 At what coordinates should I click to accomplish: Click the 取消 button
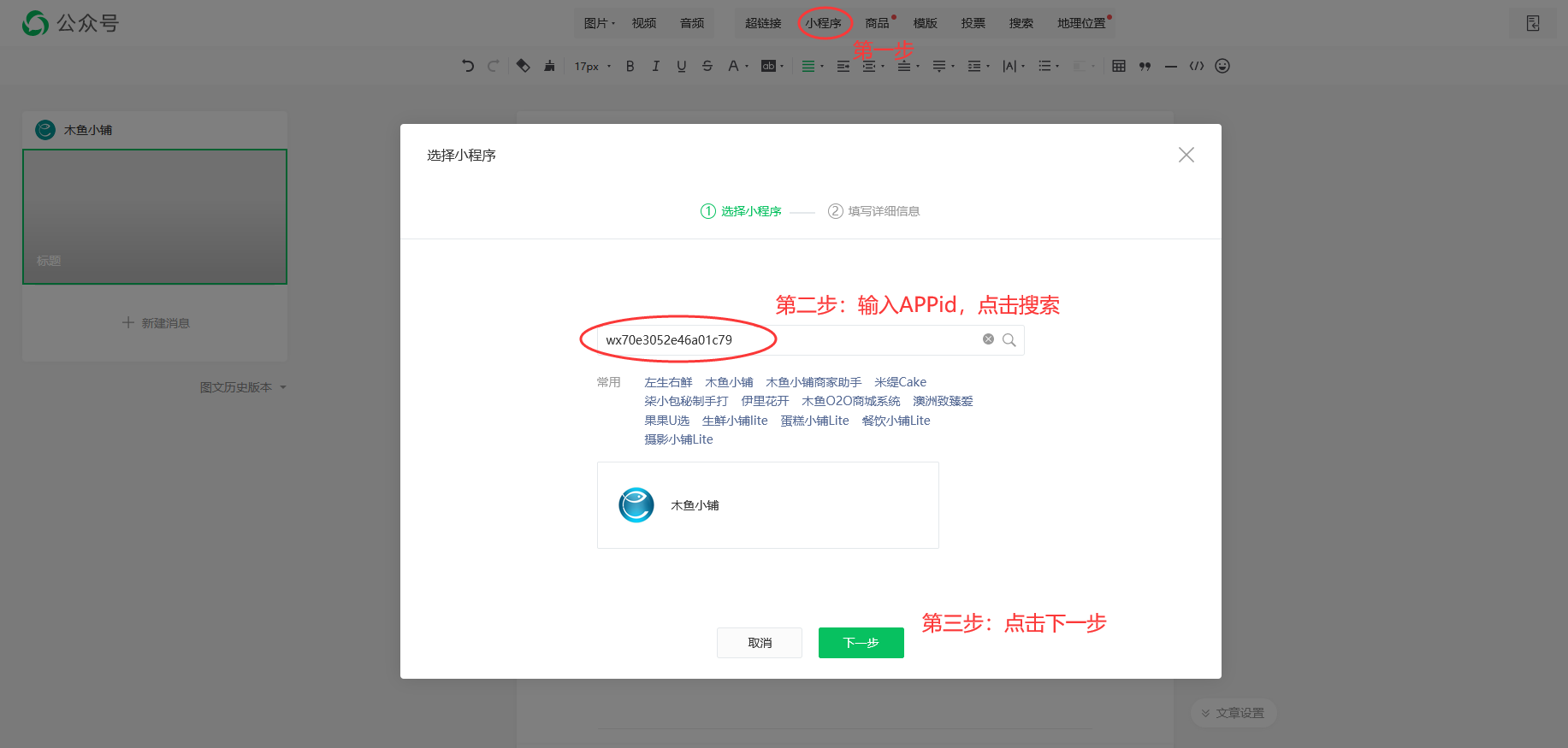760,643
